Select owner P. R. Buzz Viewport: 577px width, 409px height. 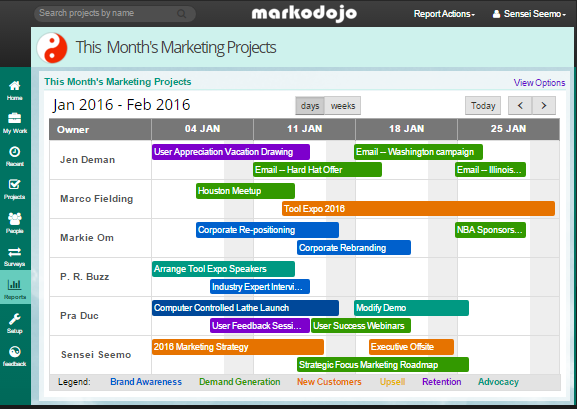[x=85, y=277]
